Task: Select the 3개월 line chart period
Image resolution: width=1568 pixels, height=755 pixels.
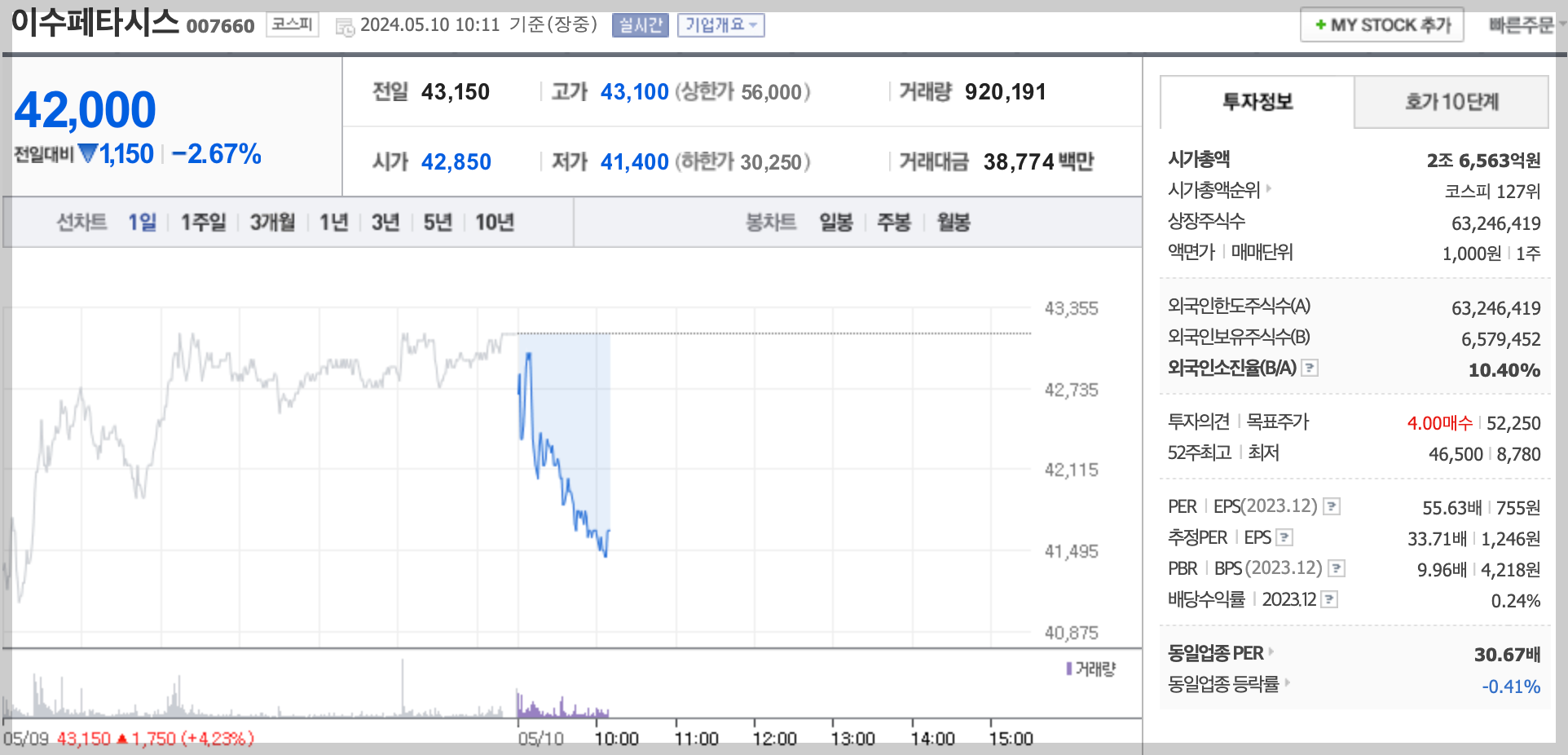Action: pos(272,222)
